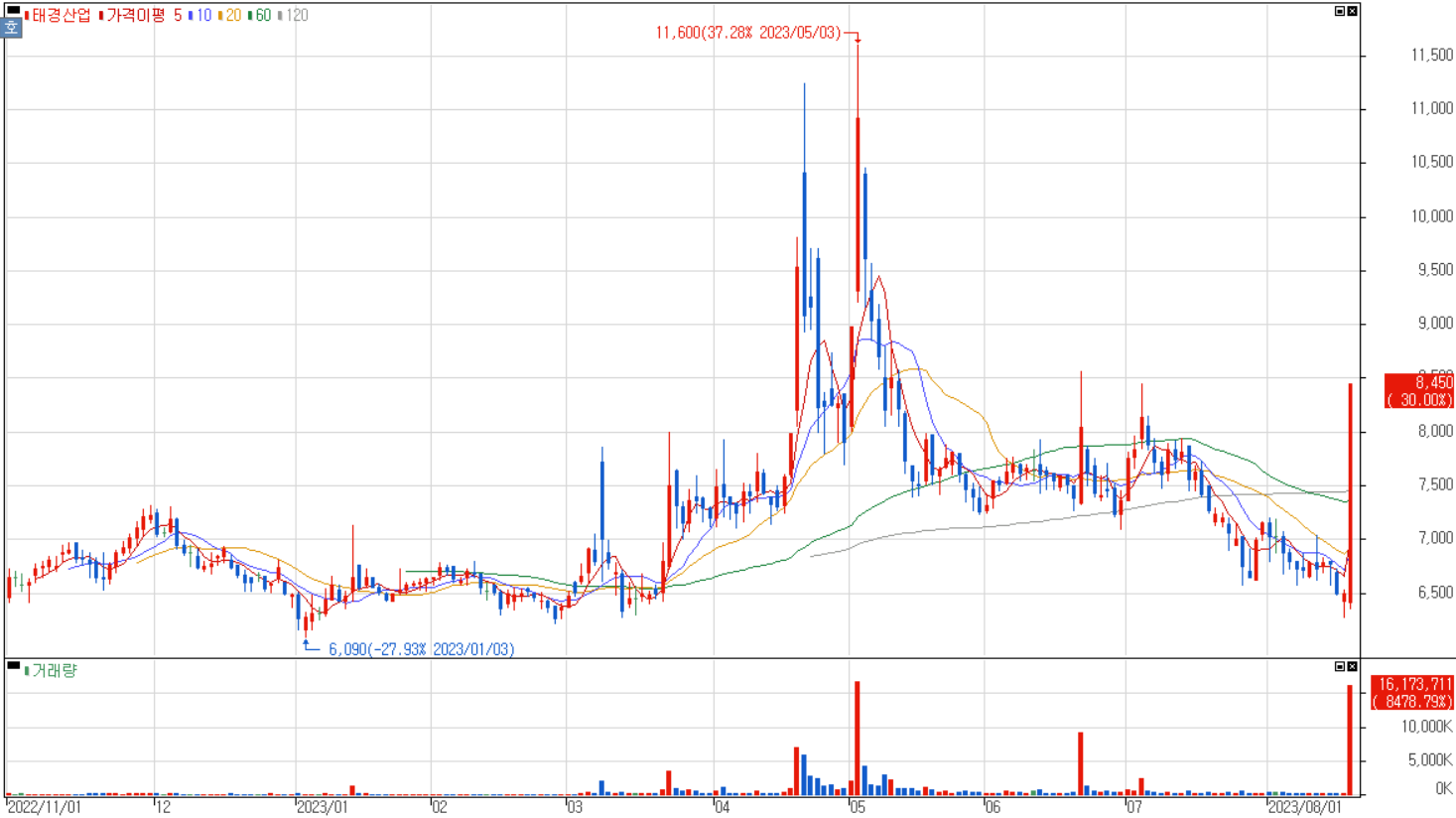The width and height of the screenshot is (1456, 818).
Task: Select the red 5-day moving average legend
Action: click(178, 16)
